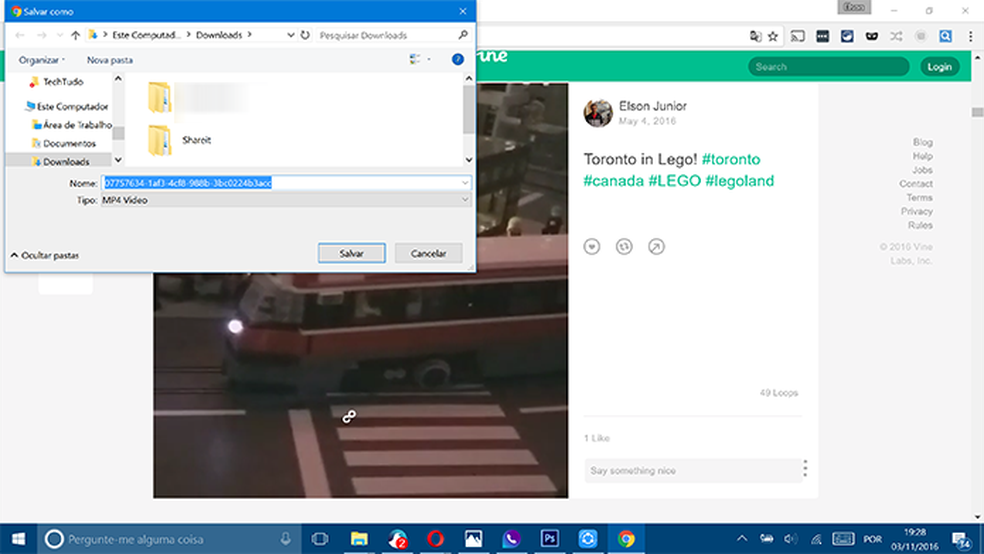Click the search magnifier in Save dialog
This screenshot has height=554, width=984.
463,35
